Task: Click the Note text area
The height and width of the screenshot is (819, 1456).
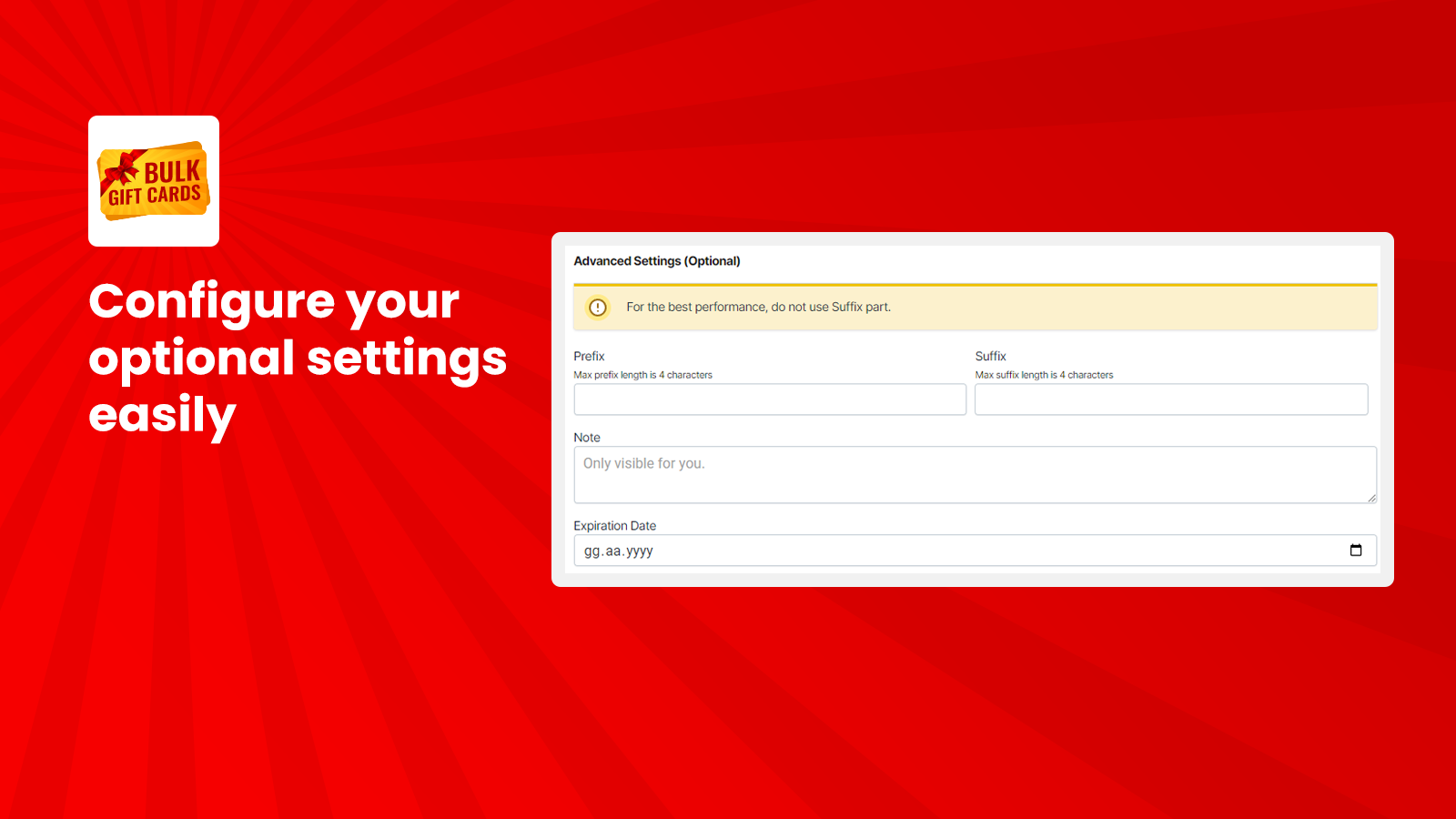Action: click(974, 474)
